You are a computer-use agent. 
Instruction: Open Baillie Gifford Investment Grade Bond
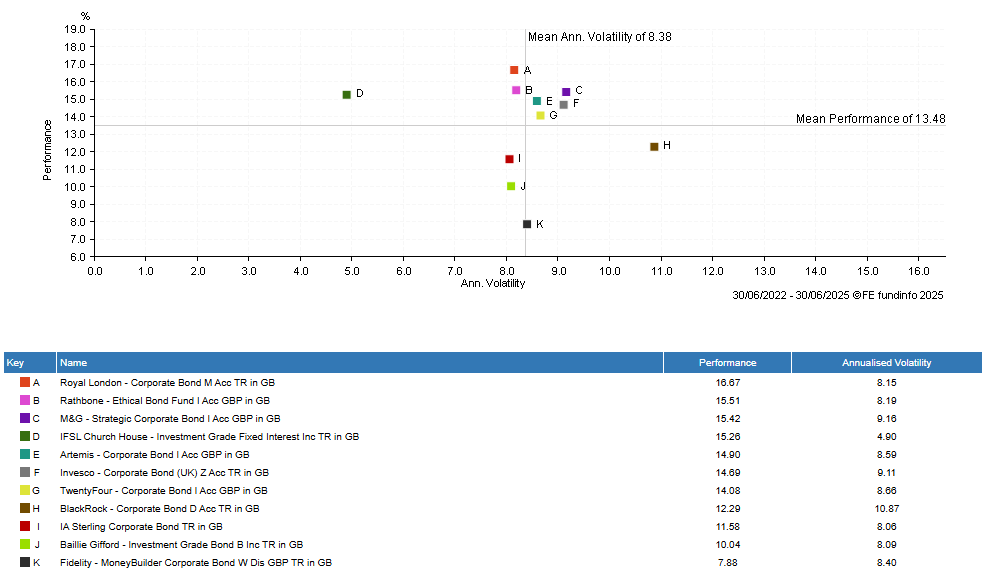182,544
